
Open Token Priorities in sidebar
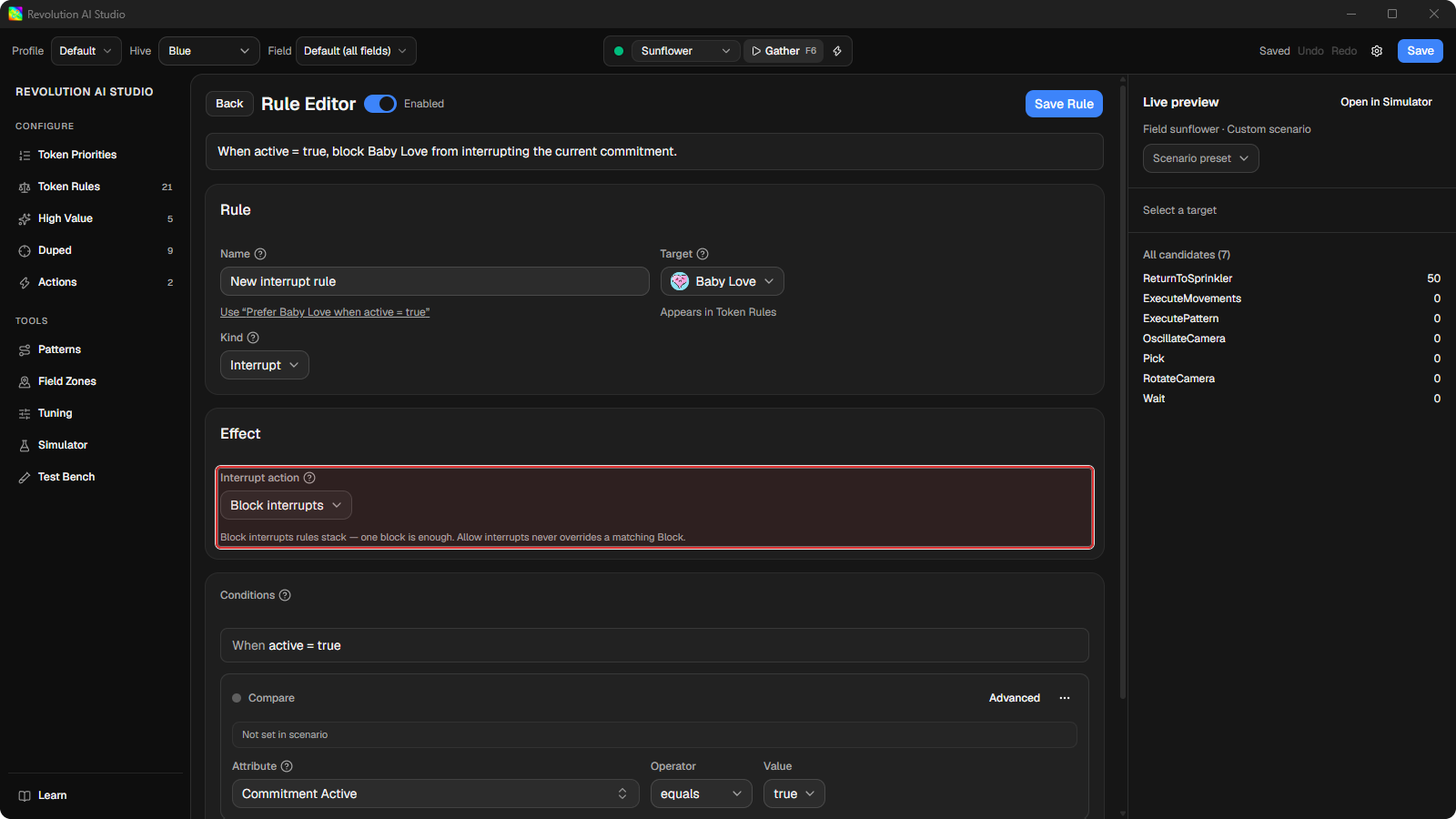[96, 155]
